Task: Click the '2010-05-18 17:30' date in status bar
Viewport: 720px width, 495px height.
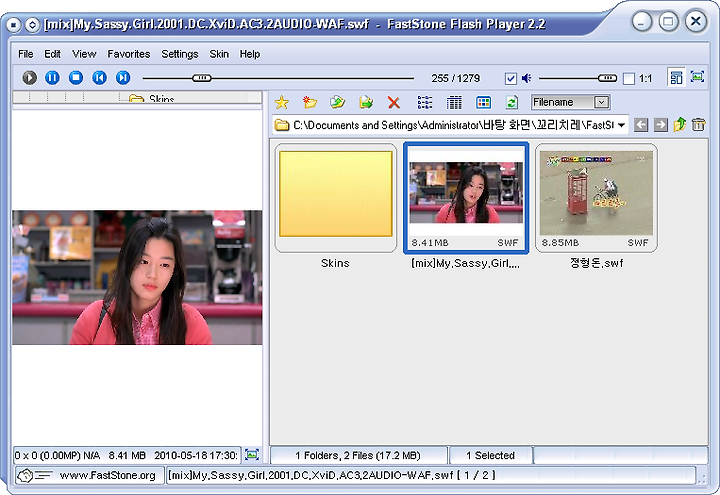Action: [x=196, y=456]
